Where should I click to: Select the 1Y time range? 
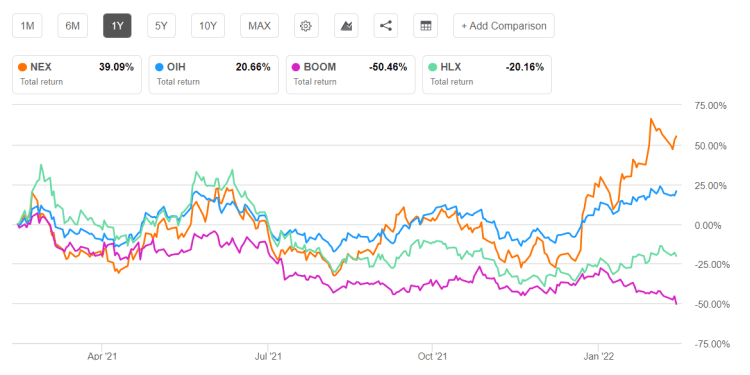point(117,26)
